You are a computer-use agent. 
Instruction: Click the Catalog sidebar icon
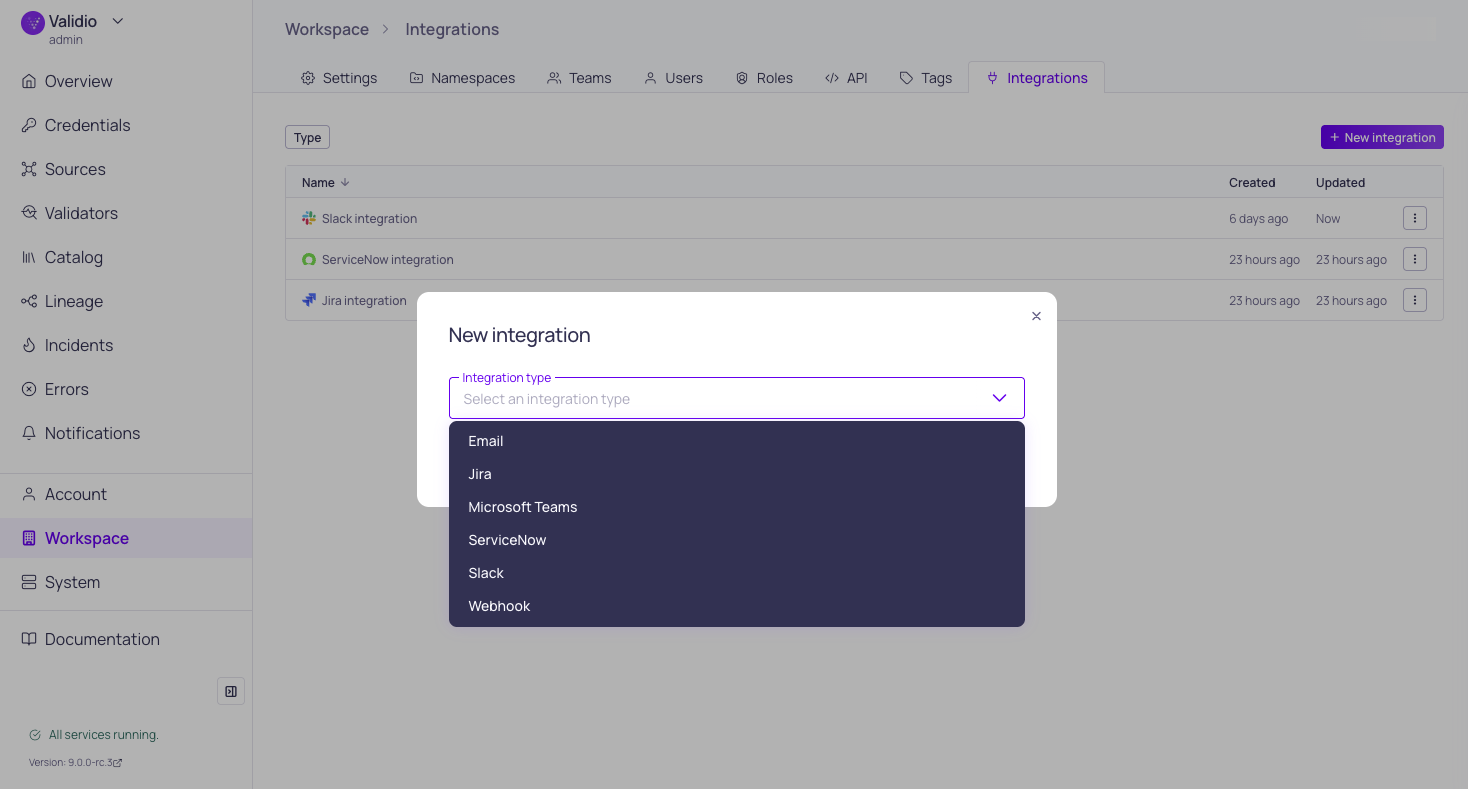(x=29, y=257)
